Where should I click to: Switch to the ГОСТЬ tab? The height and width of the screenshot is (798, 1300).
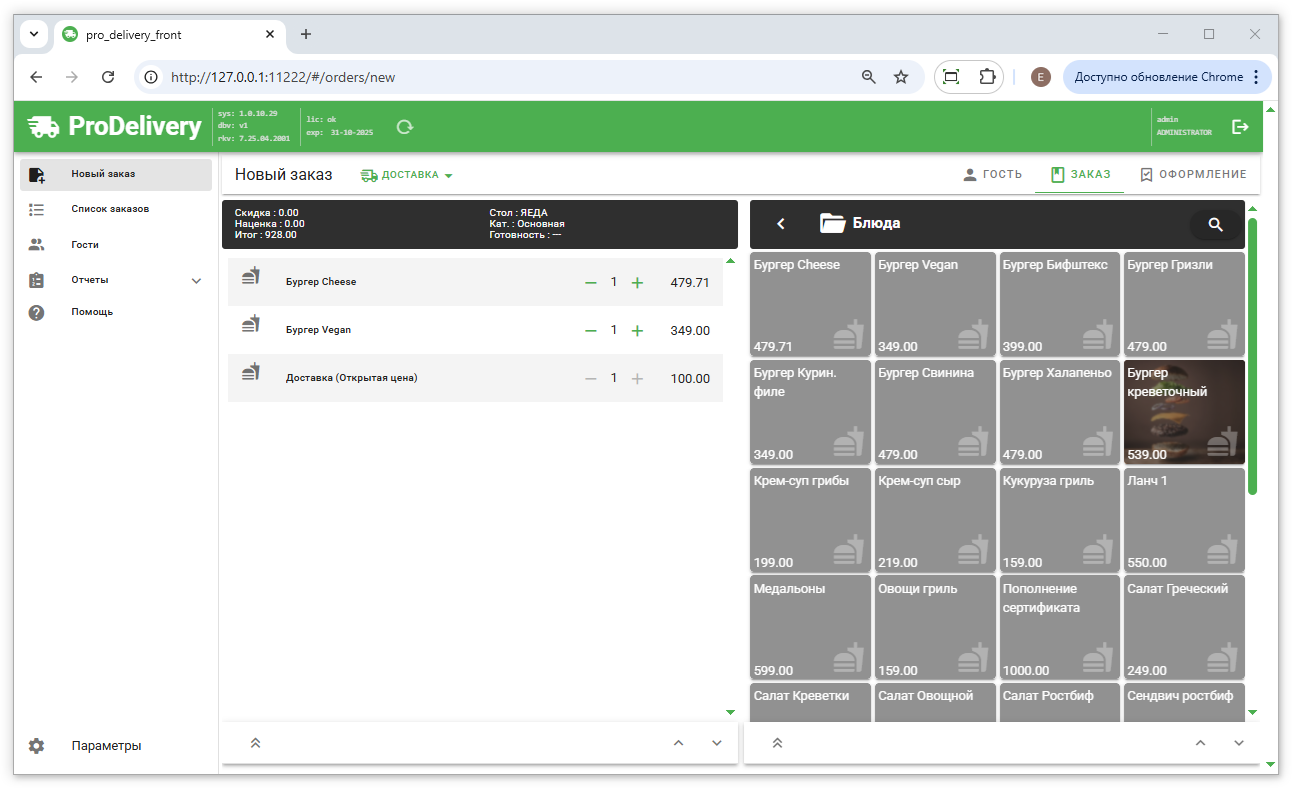tap(992, 174)
